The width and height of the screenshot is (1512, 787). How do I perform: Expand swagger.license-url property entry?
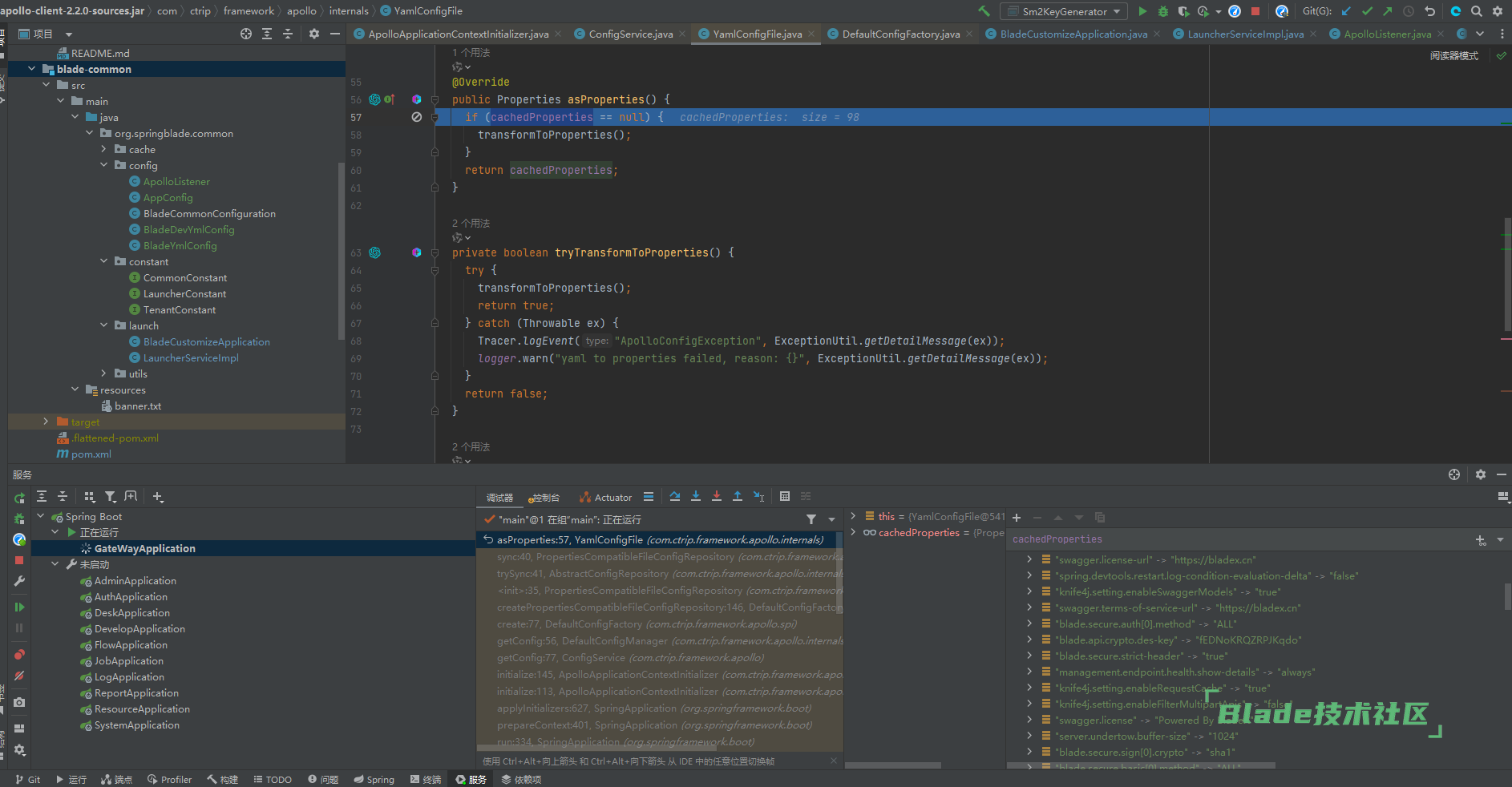pyautogui.click(x=1029, y=559)
